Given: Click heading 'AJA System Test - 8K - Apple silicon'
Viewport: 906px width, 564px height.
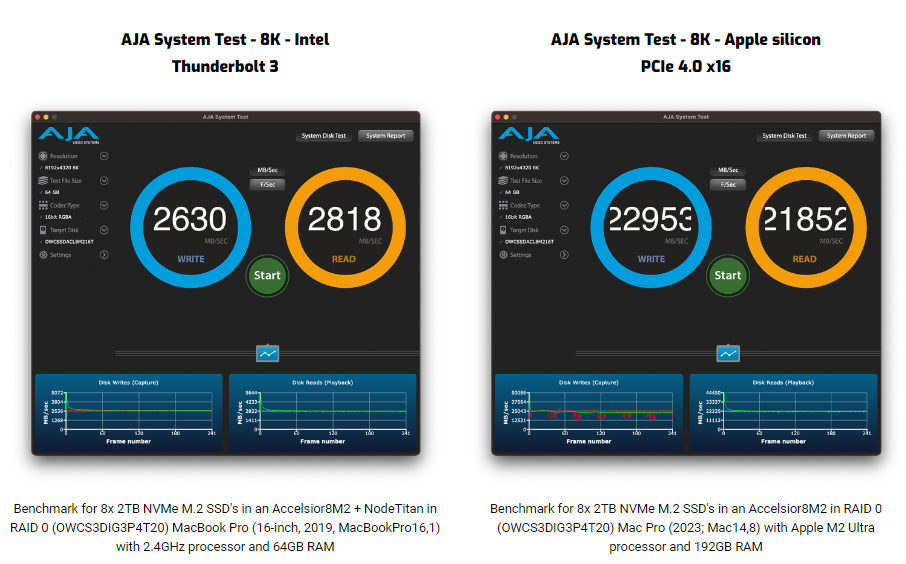Looking at the screenshot, I should 686,39.
